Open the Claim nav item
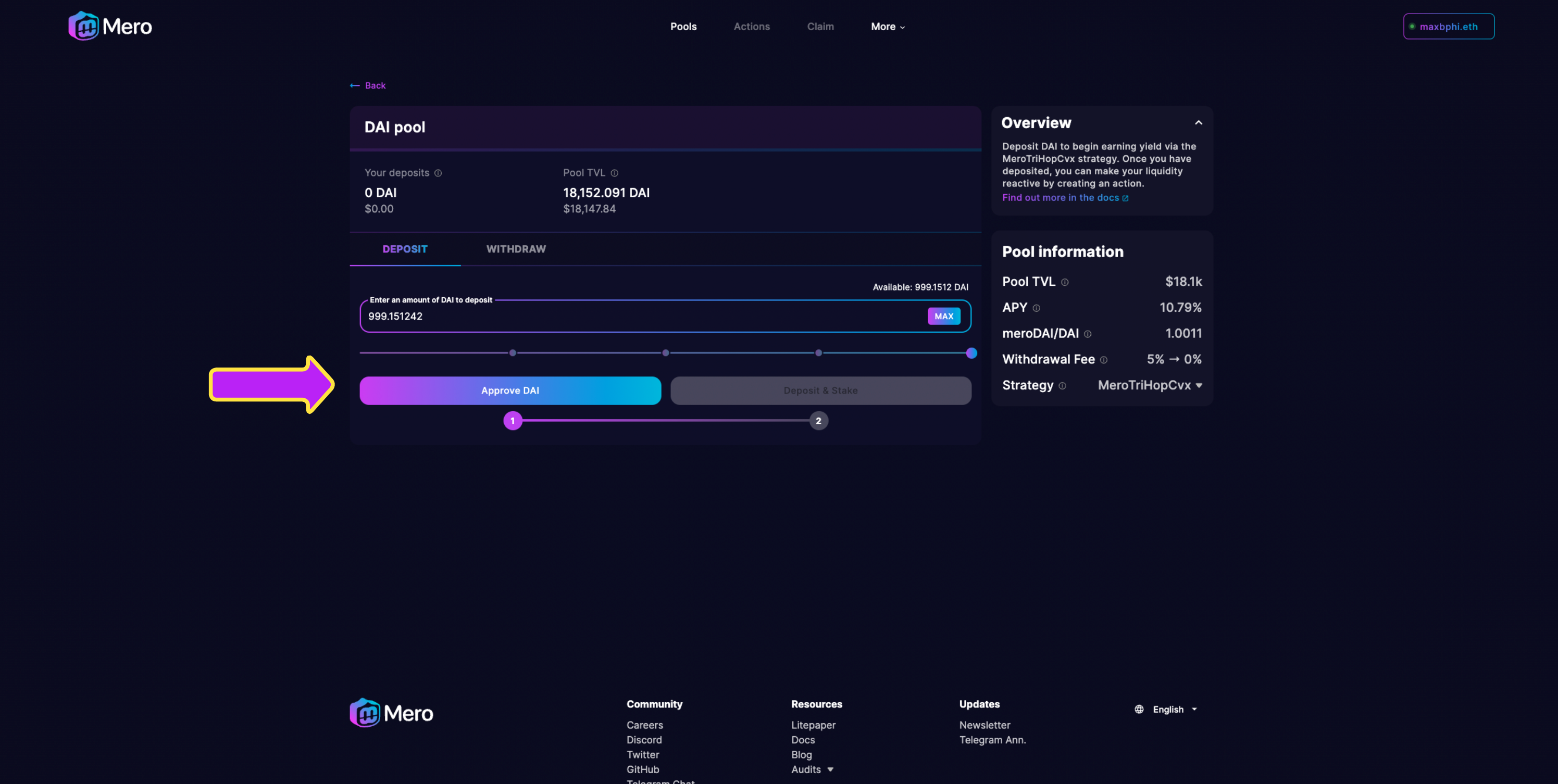1558x784 pixels. (x=820, y=27)
